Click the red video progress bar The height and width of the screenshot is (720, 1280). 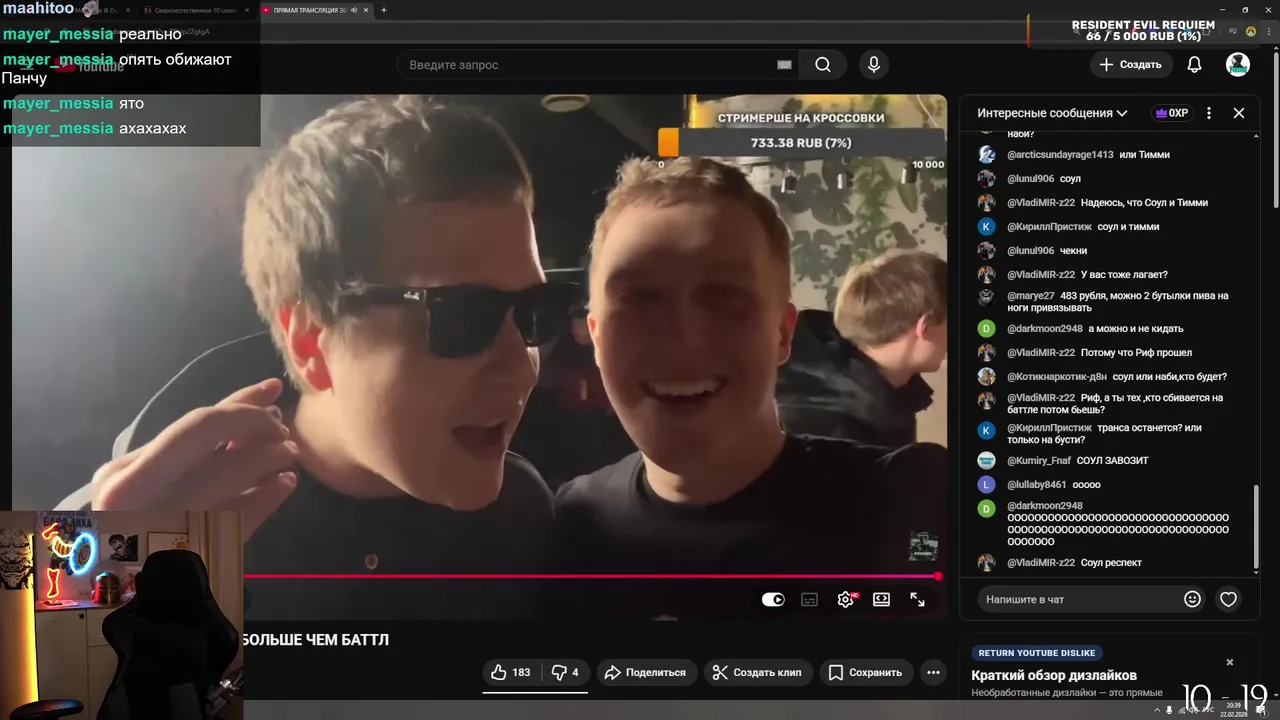590,576
